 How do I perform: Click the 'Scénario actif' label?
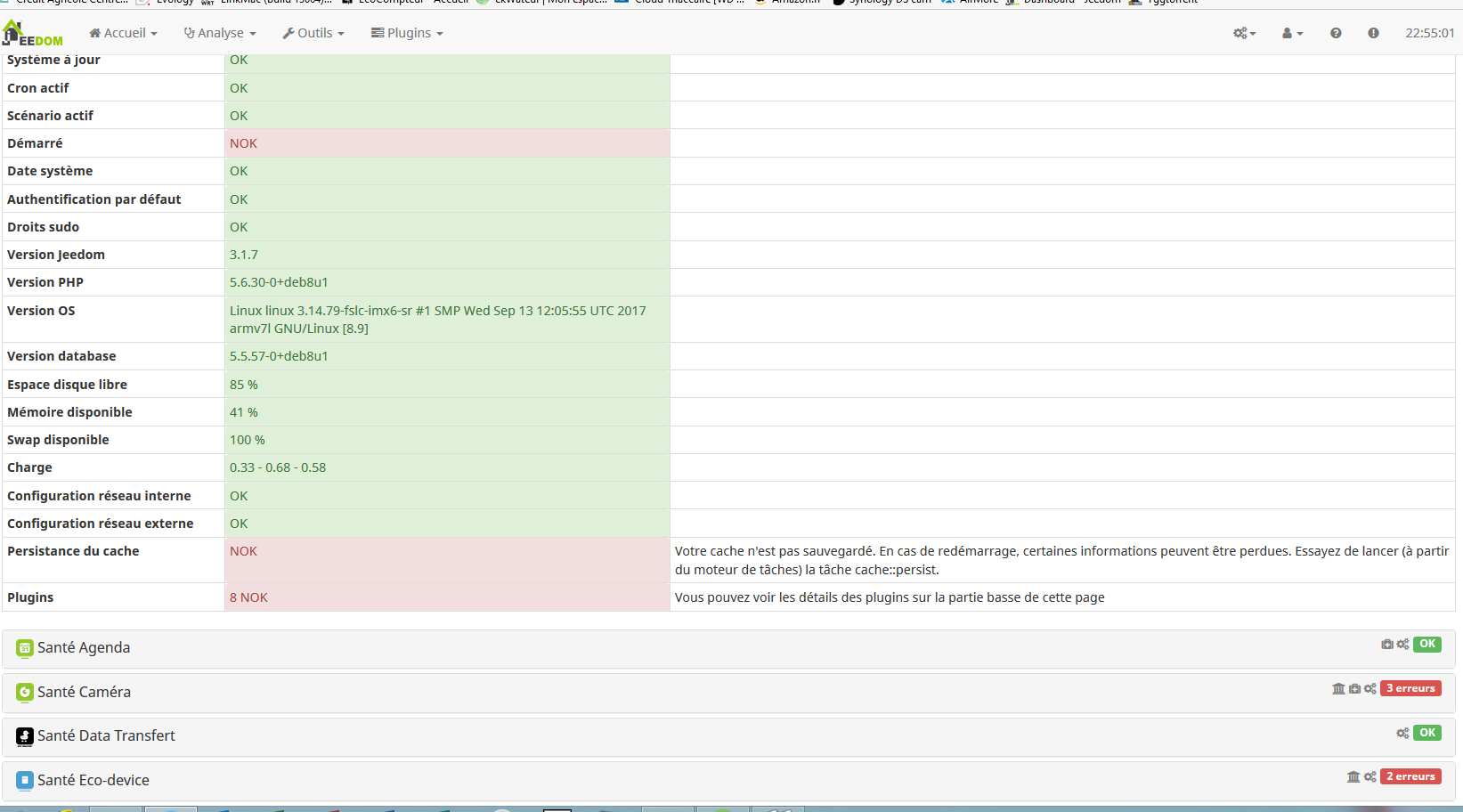[x=50, y=116]
